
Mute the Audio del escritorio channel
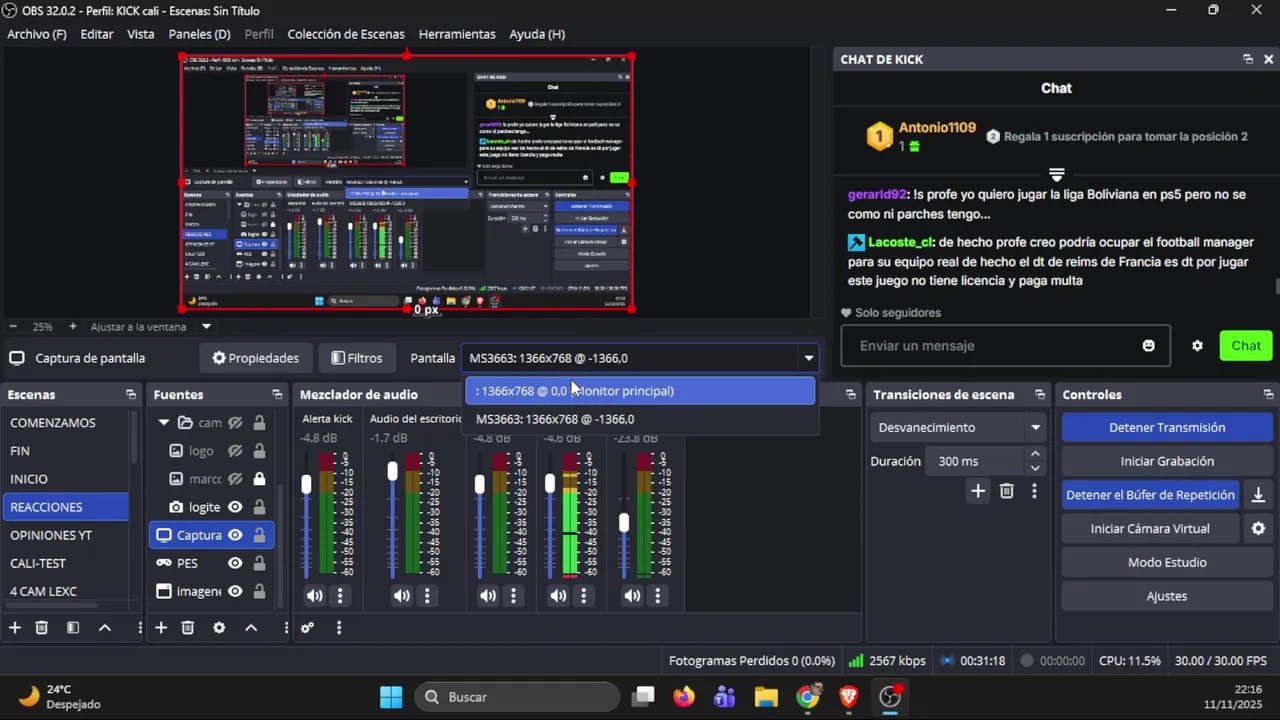tap(401, 596)
